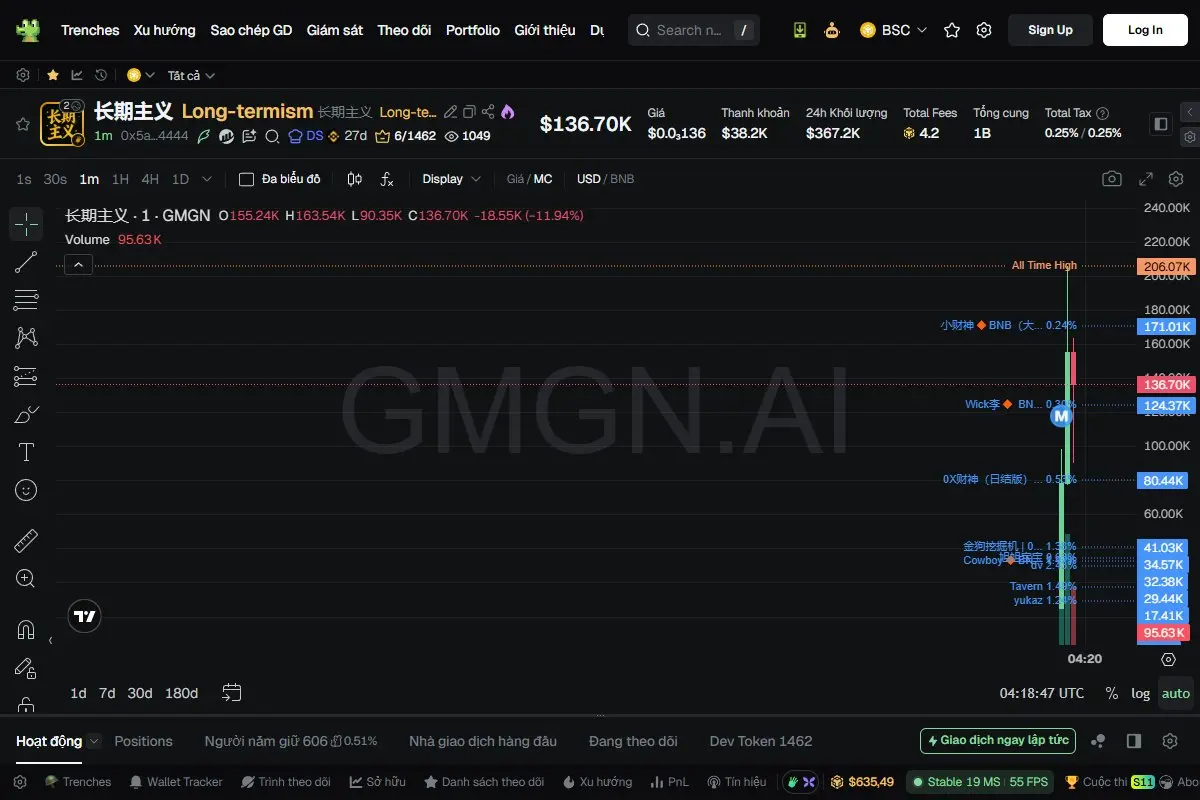This screenshot has height=800, width=1200.
Task: Open the go-to-date calendar
Action: click(x=232, y=692)
